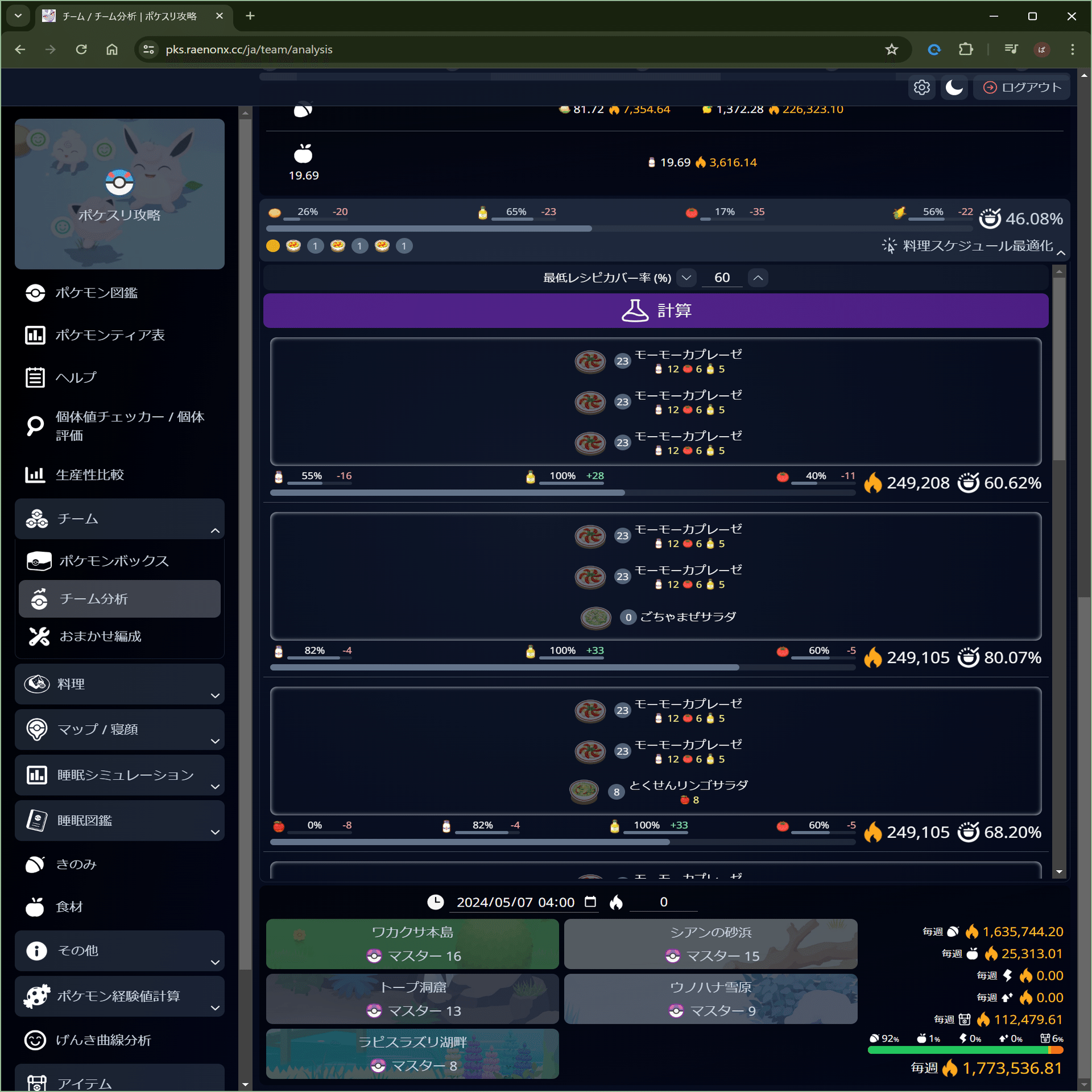This screenshot has width=1092, height=1092.
Task: Open 食材 page in sidebar
Action: point(119,907)
